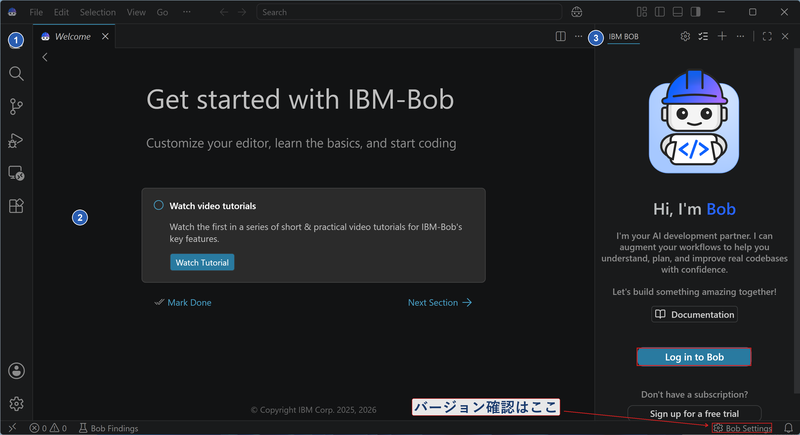Viewport: 800px width, 435px height.
Task: Click Sign up for a free trial
Action: pyautogui.click(x=694, y=413)
